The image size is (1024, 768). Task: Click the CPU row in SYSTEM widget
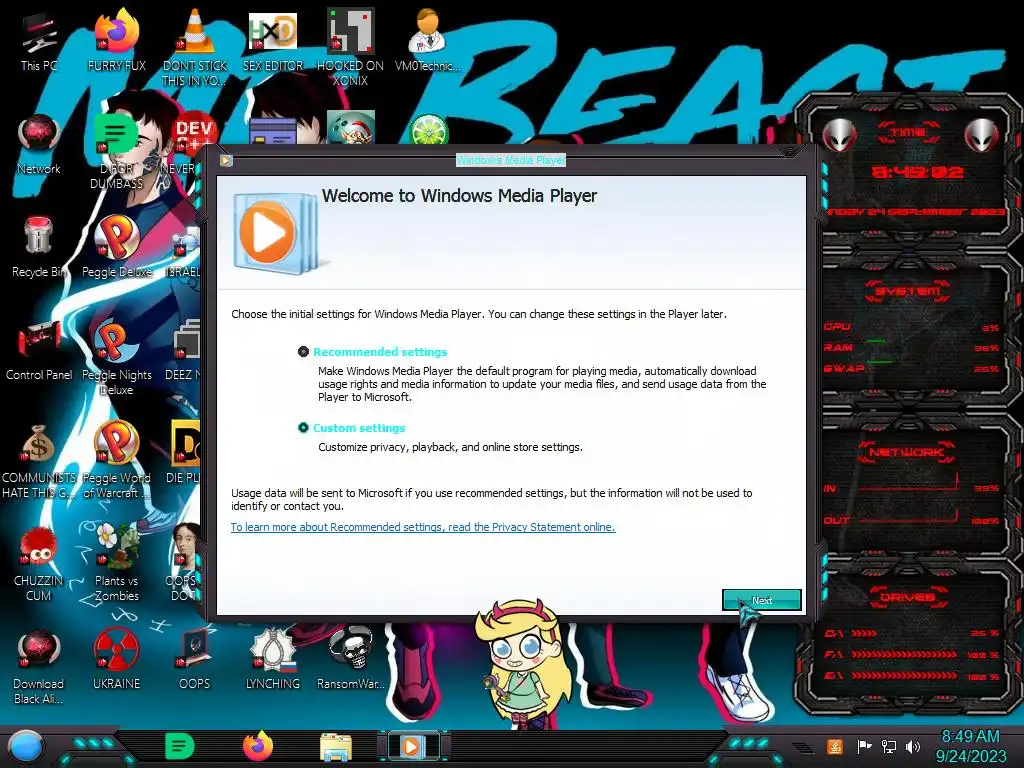[911, 327]
